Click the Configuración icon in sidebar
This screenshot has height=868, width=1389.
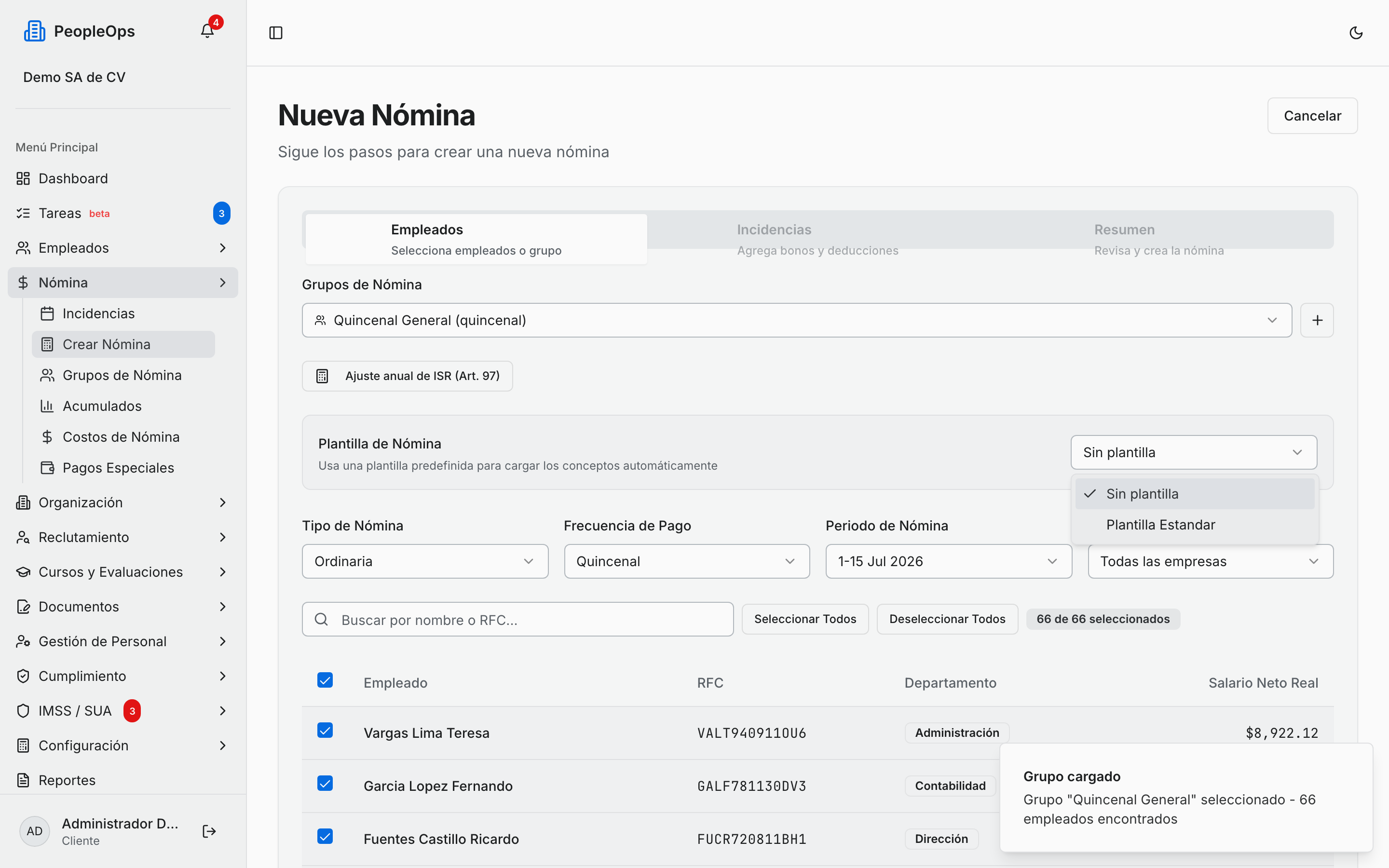click(23, 746)
